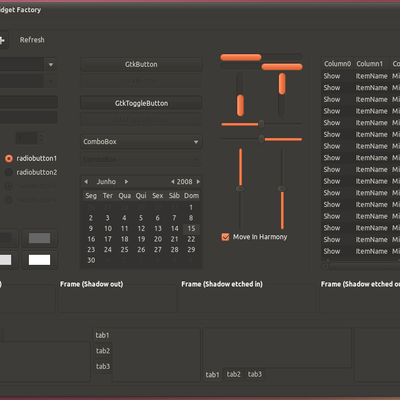The height and width of the screenshot is (400, 400).
Task: Select day 18 in the calendar
Action: (124, 239)
